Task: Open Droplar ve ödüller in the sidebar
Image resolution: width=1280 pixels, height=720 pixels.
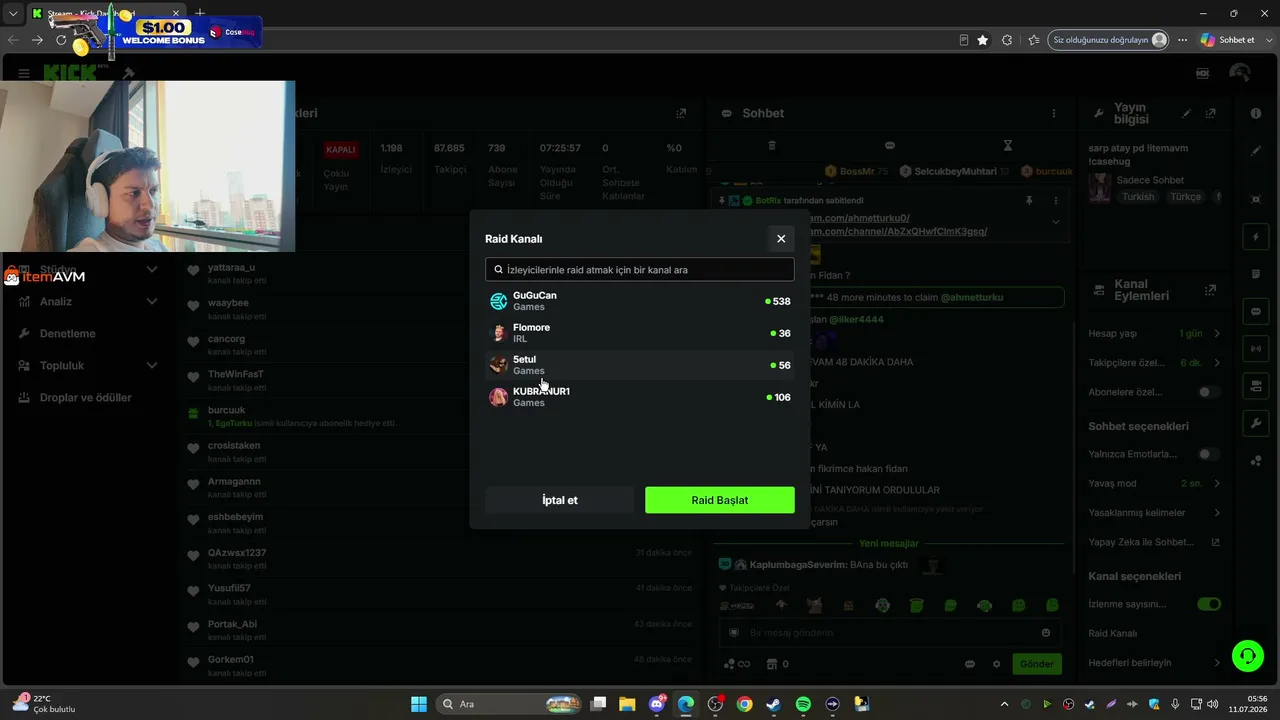Action: [88, 397]
